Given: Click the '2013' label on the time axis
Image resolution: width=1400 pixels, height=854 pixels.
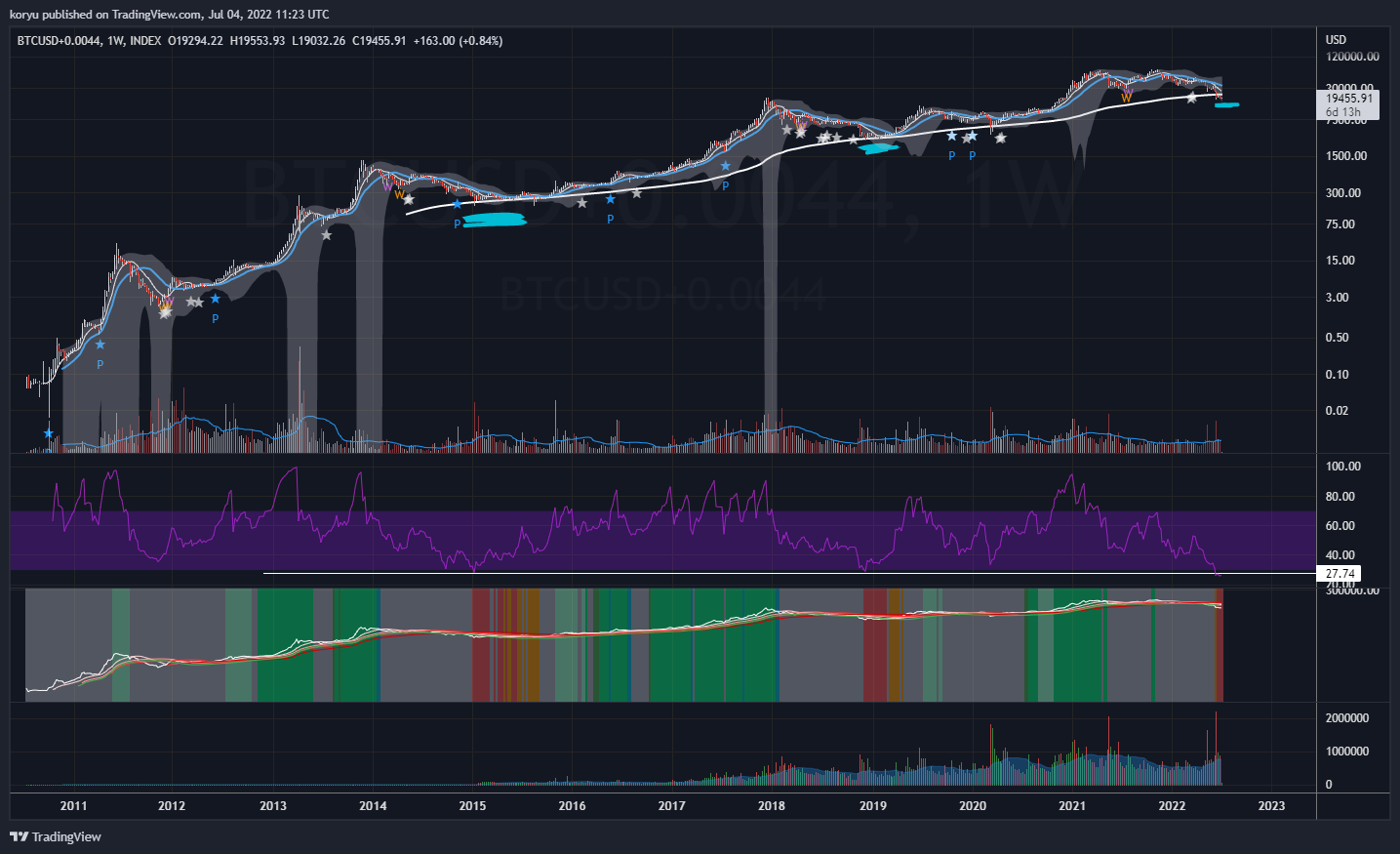Looking at the screenshot, I should click(273, 806).
